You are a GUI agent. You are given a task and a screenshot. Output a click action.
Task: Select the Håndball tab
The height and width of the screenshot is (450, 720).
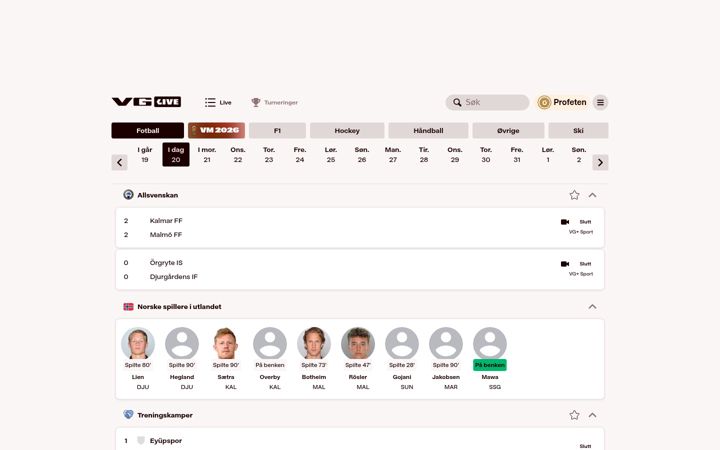click(428, 130)
